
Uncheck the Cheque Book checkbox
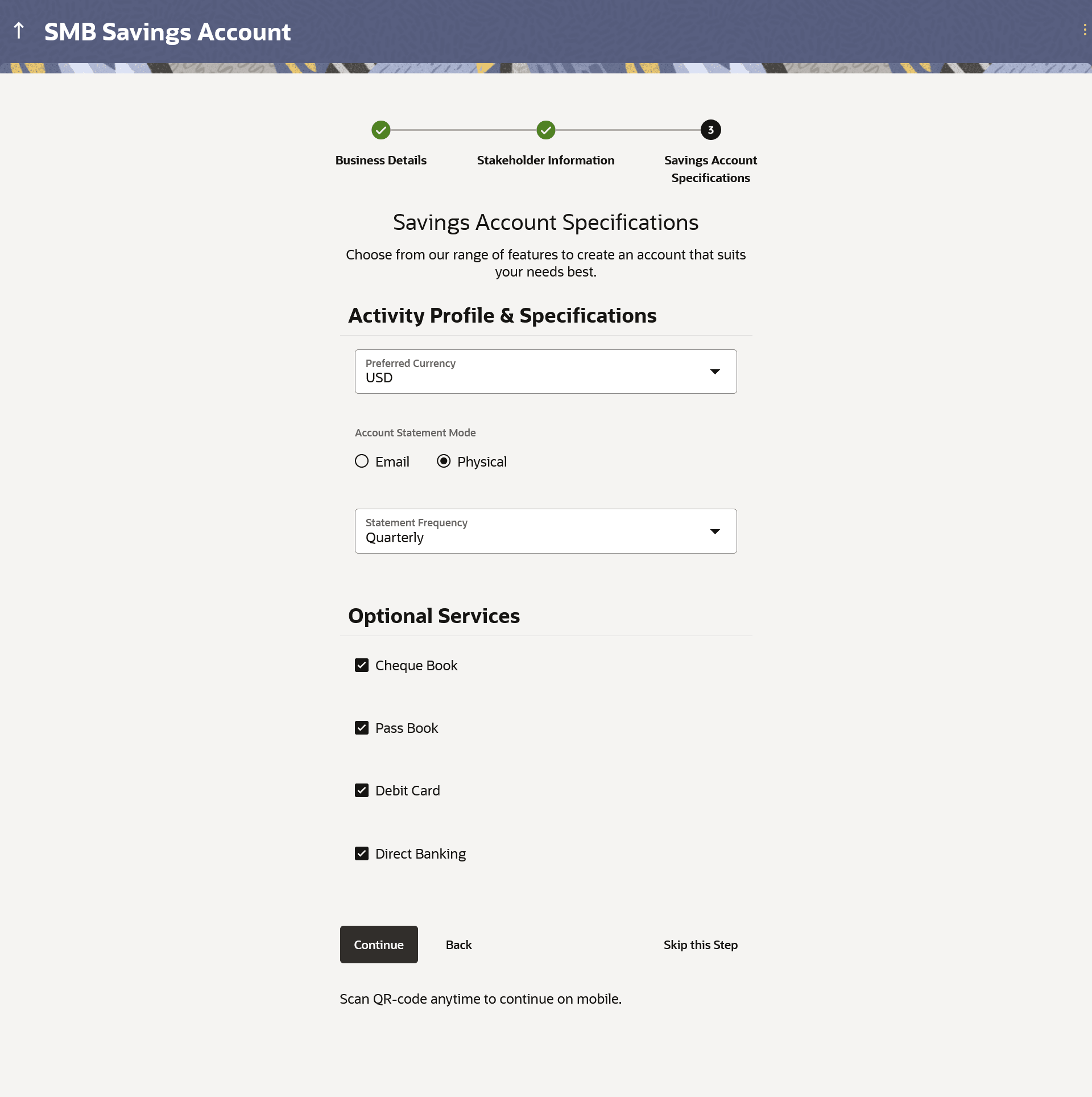click(362, 666)
